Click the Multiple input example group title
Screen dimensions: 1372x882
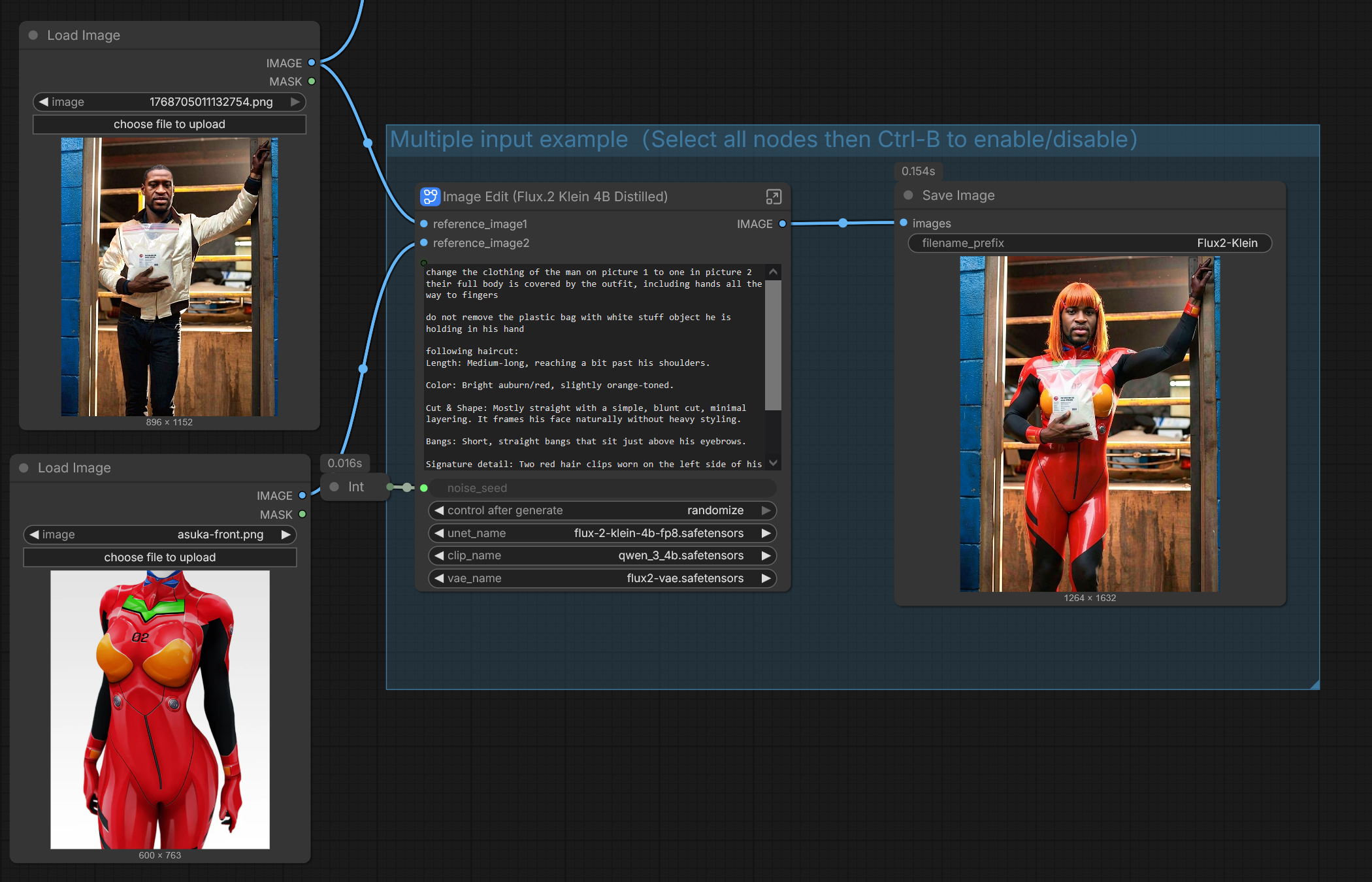763,140
